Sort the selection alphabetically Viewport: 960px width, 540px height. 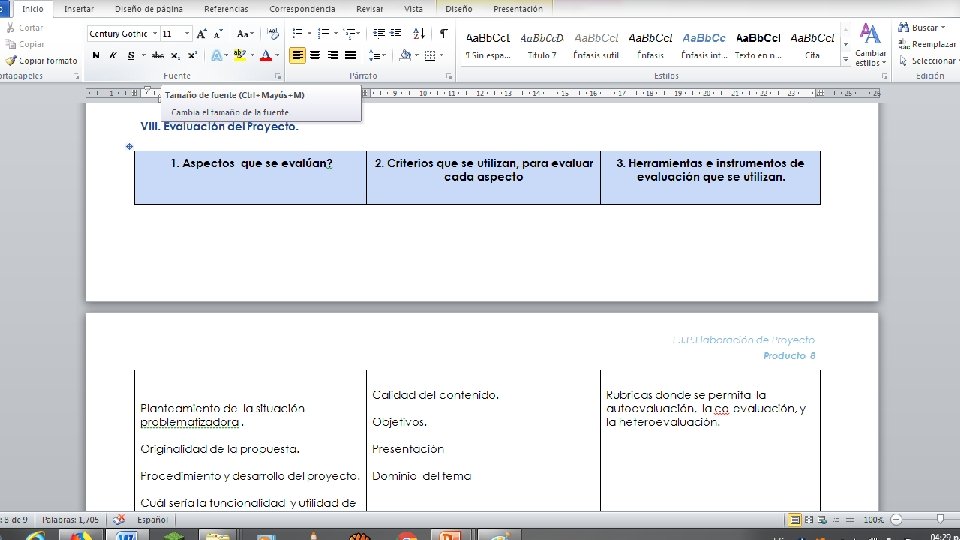419,33
